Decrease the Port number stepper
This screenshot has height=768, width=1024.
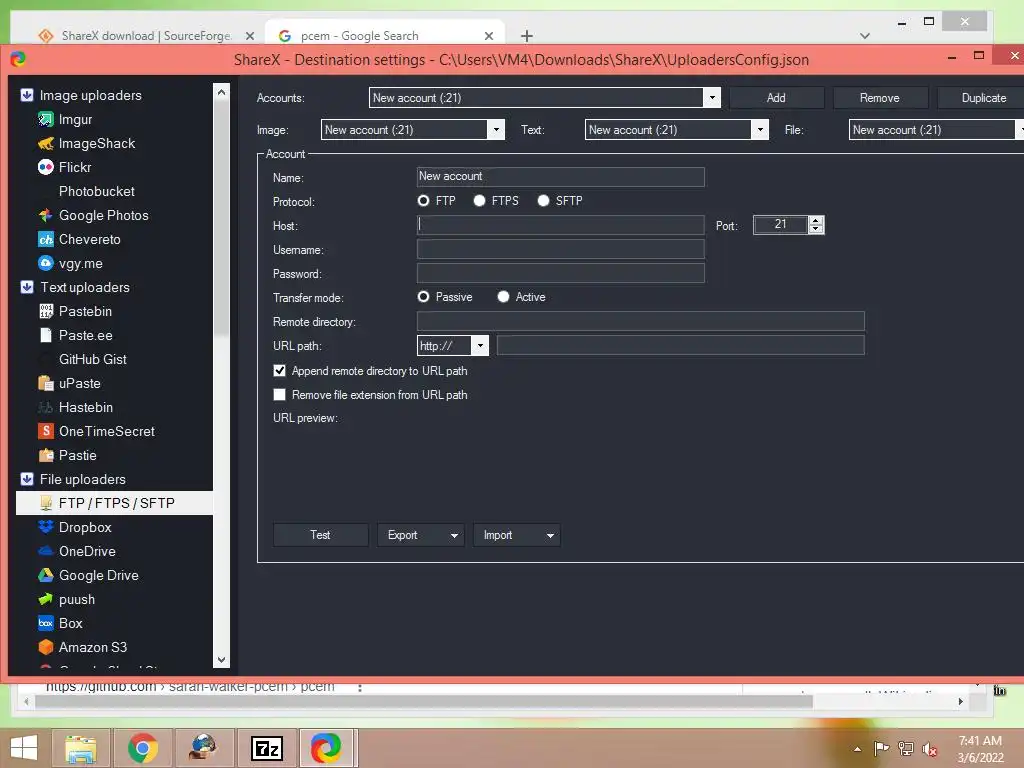pyautogui.click(x=816, y=229)
